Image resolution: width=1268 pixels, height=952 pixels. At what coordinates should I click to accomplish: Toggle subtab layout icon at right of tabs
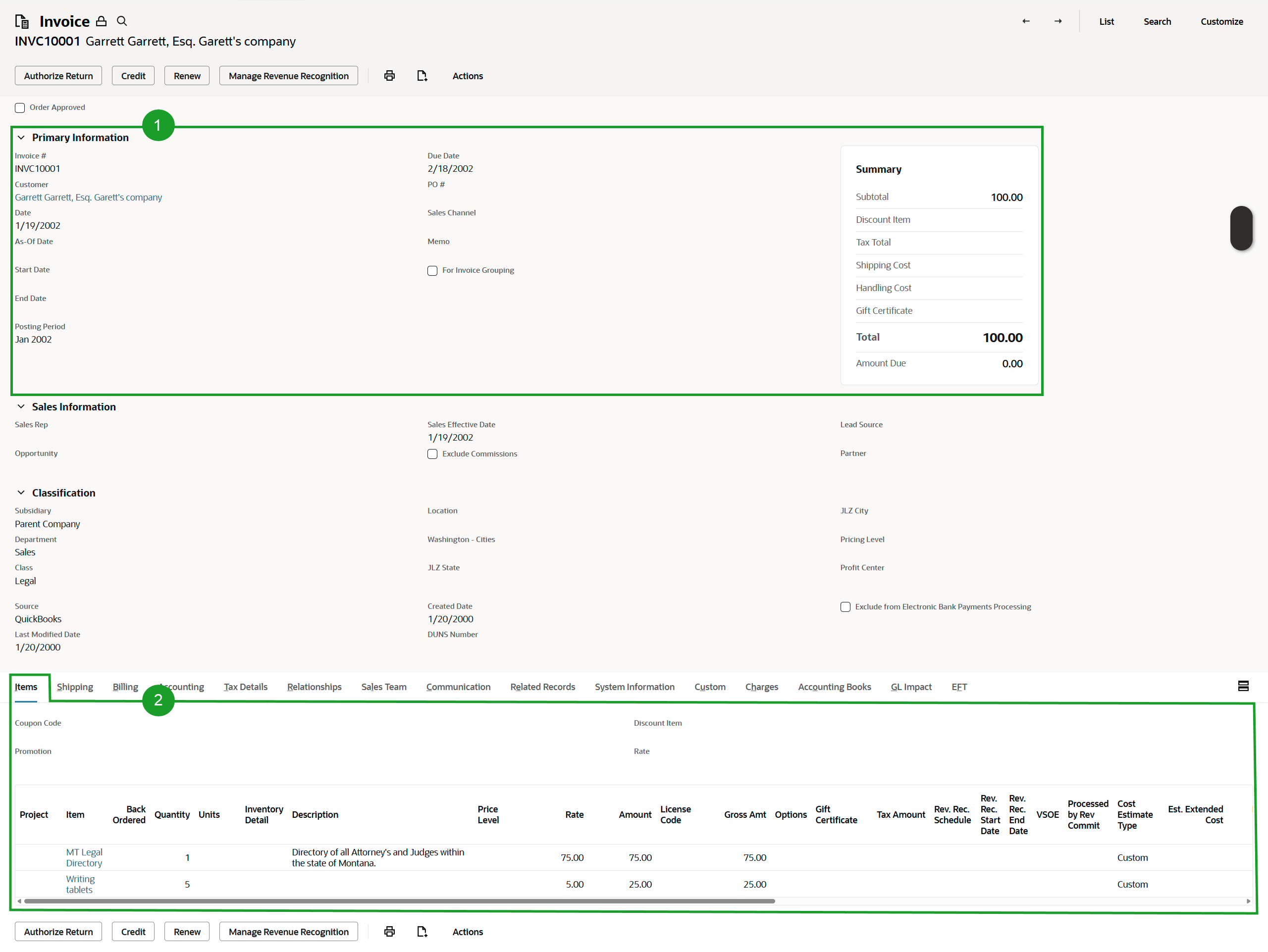[x=1243, y=686]
